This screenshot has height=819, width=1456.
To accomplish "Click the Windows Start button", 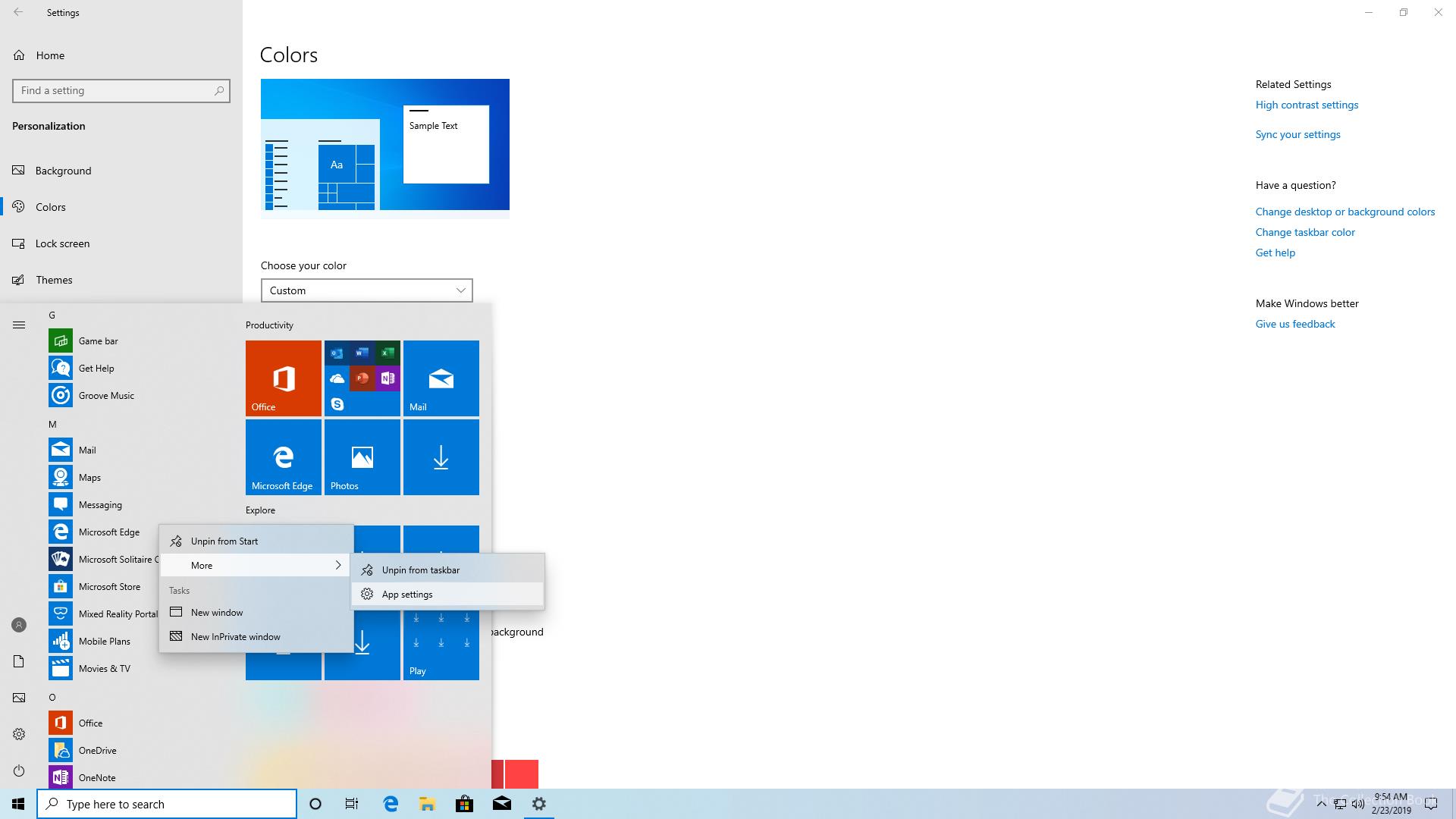I will [x=18, y=804].
